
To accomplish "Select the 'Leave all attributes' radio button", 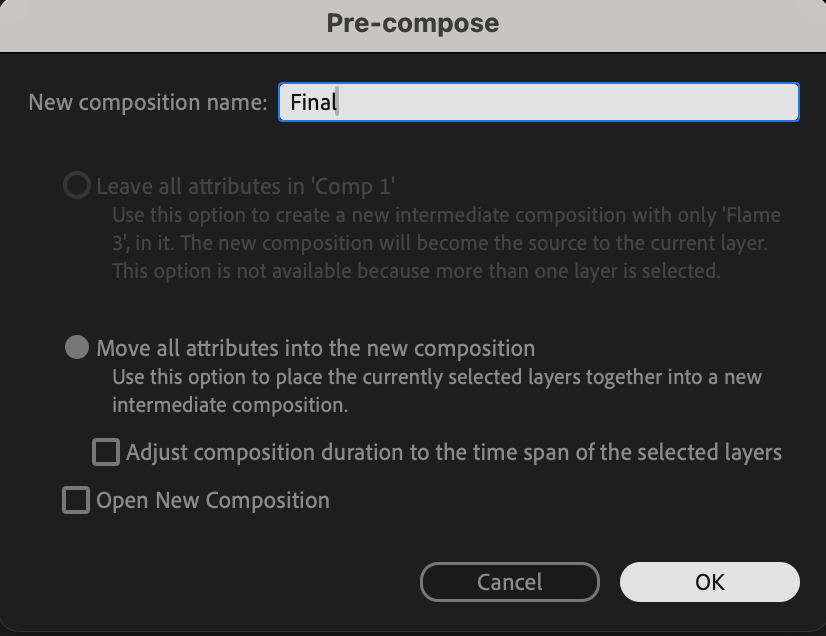I will [x=77, y=186].
